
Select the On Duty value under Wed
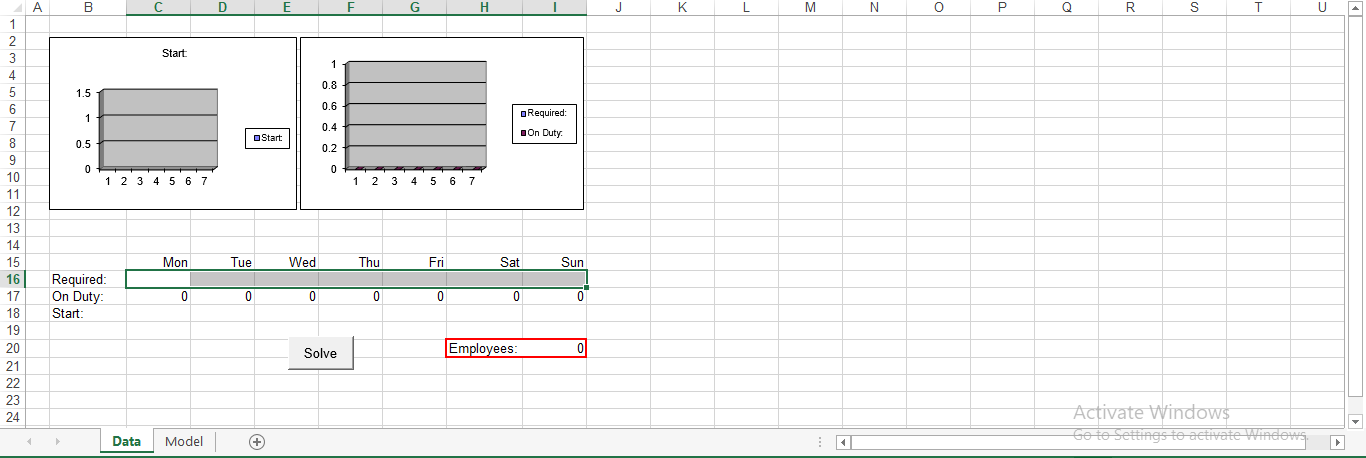click(x=286, y=296)
